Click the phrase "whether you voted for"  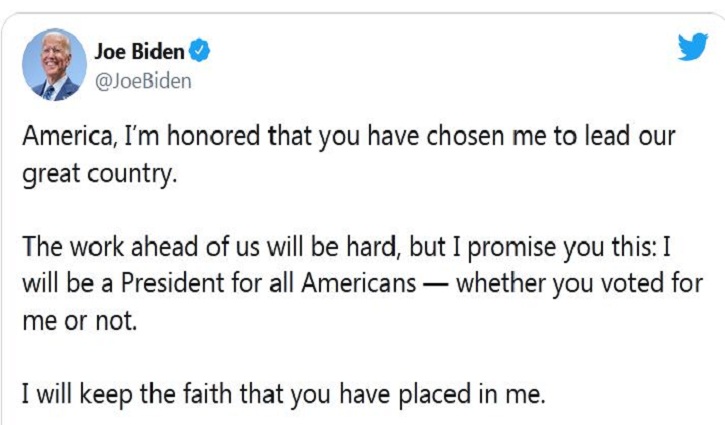579,283
